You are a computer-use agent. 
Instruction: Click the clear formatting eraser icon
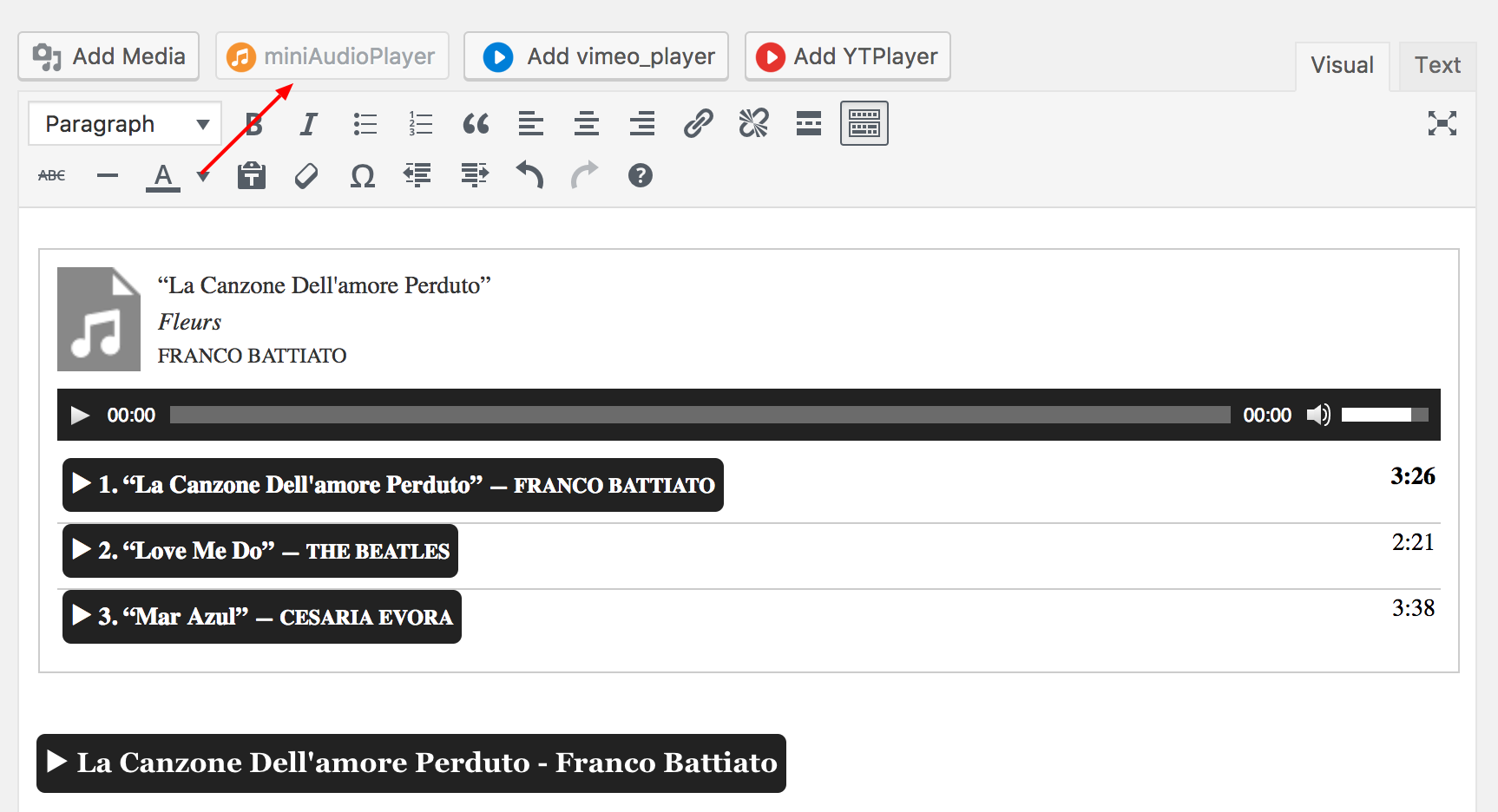(x=306, y=176)
